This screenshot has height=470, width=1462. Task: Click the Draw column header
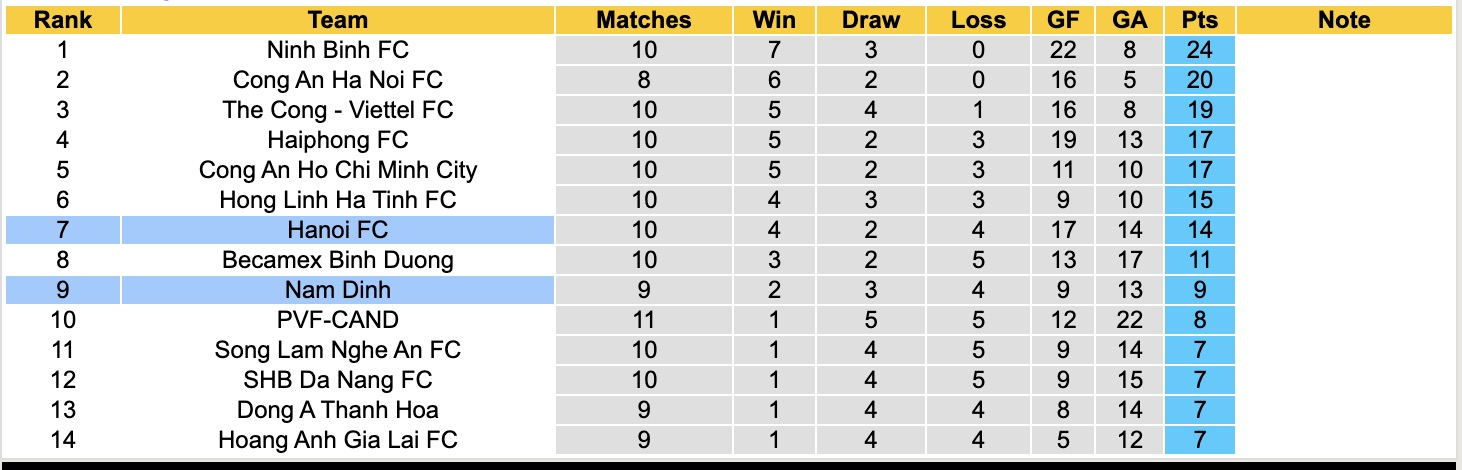point(870,20)
